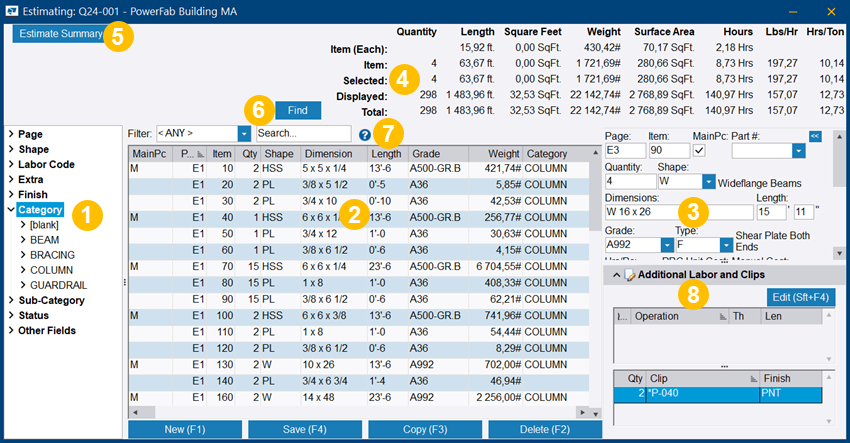850x443 pixels.
Task: Click the application icon in title bar
Action: tap(11, 11)
